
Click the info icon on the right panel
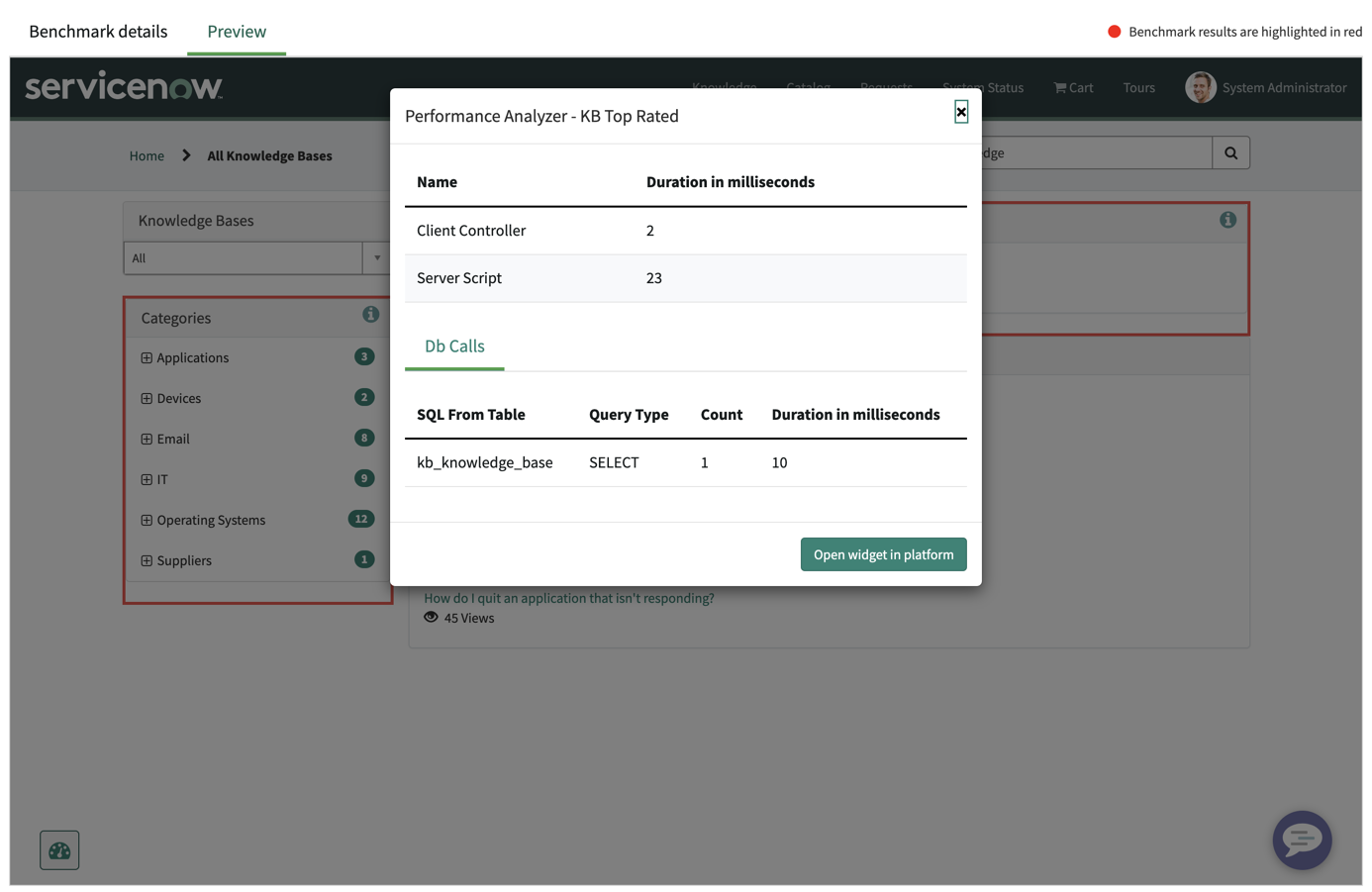[1227, 220]
